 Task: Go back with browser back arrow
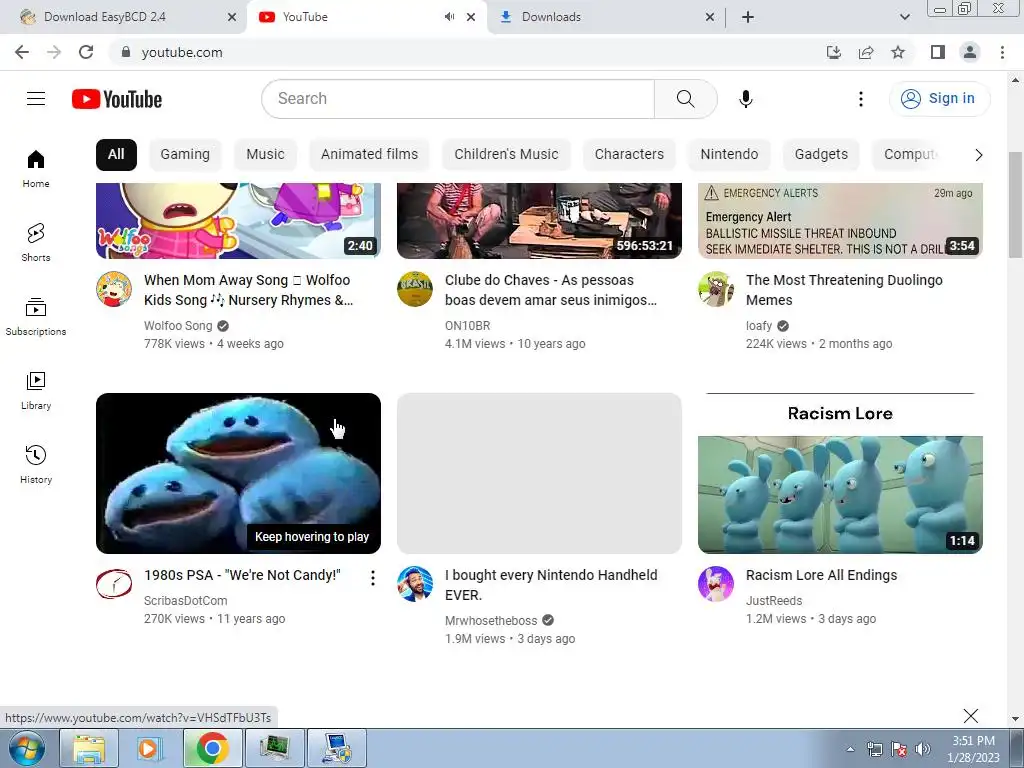click(22, 52)
